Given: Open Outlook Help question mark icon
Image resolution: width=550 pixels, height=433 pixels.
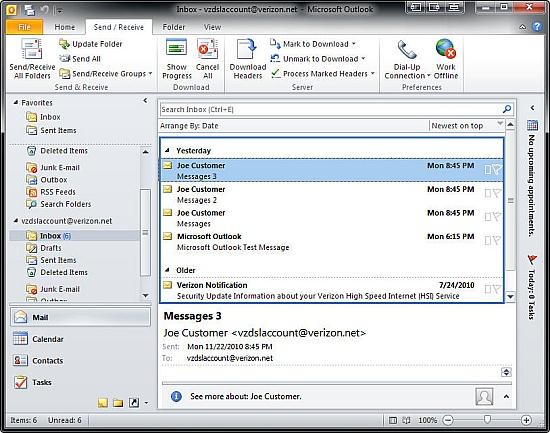Looking at the screenshot, I should [537, 27].
